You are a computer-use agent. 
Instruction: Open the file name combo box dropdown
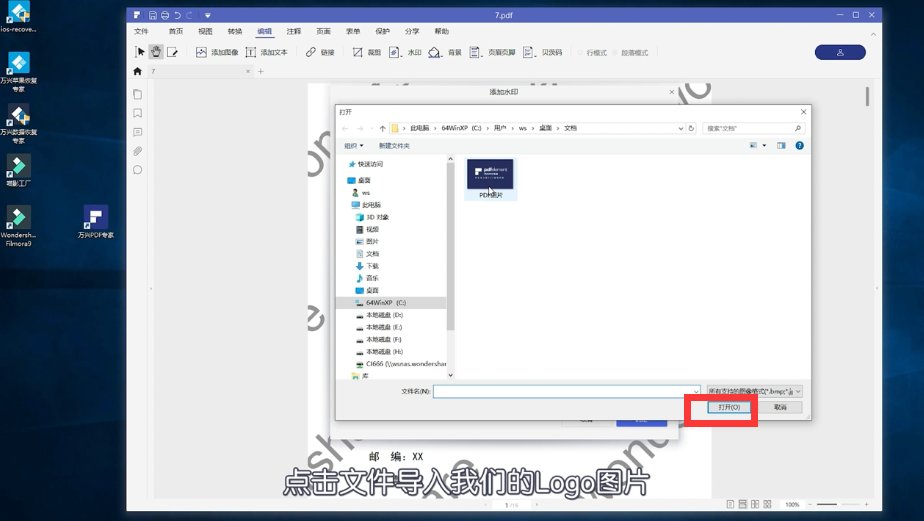tap(696, 391)
